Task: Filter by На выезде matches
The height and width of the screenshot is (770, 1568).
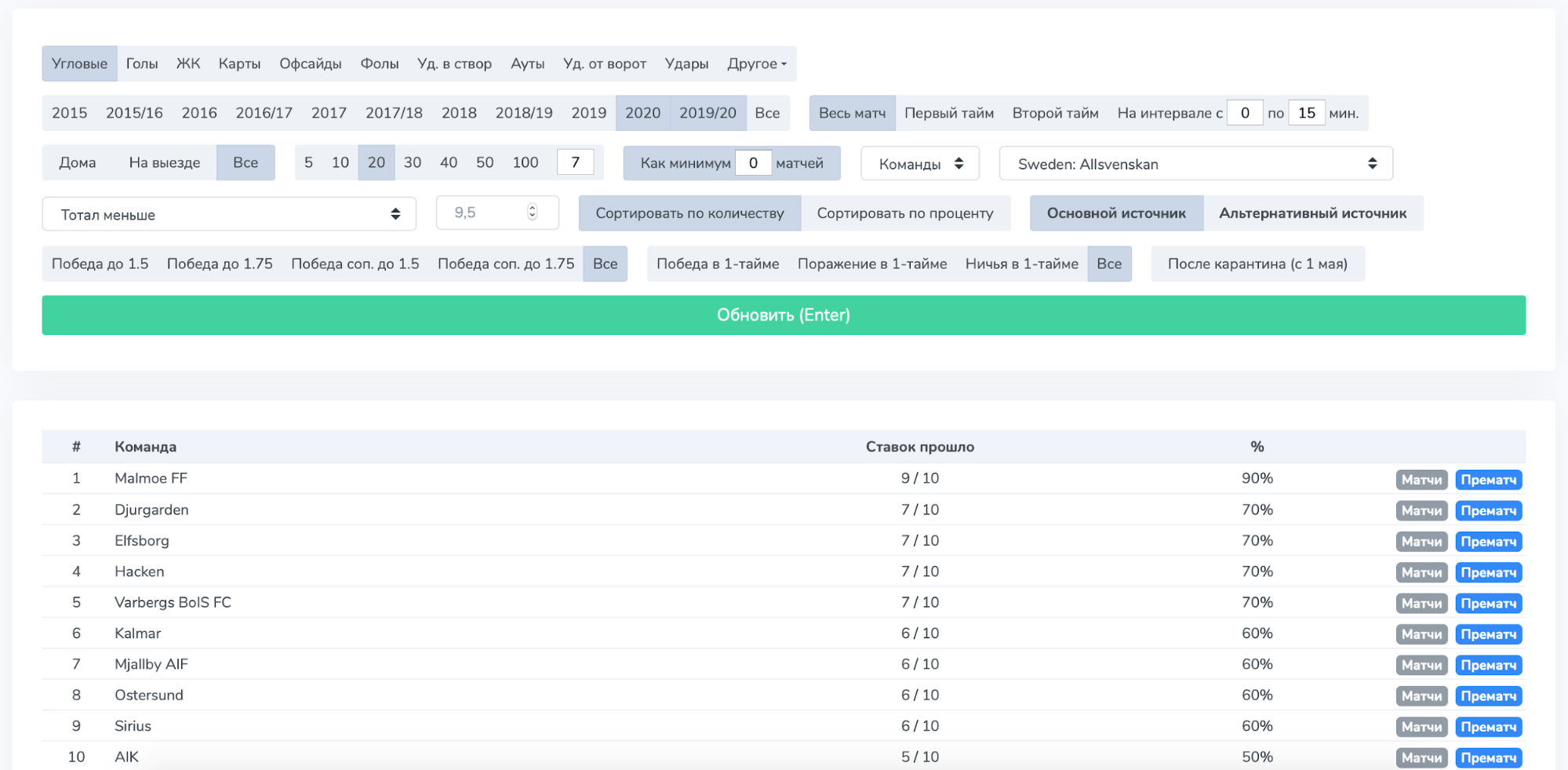Action: tap(165, 163)
